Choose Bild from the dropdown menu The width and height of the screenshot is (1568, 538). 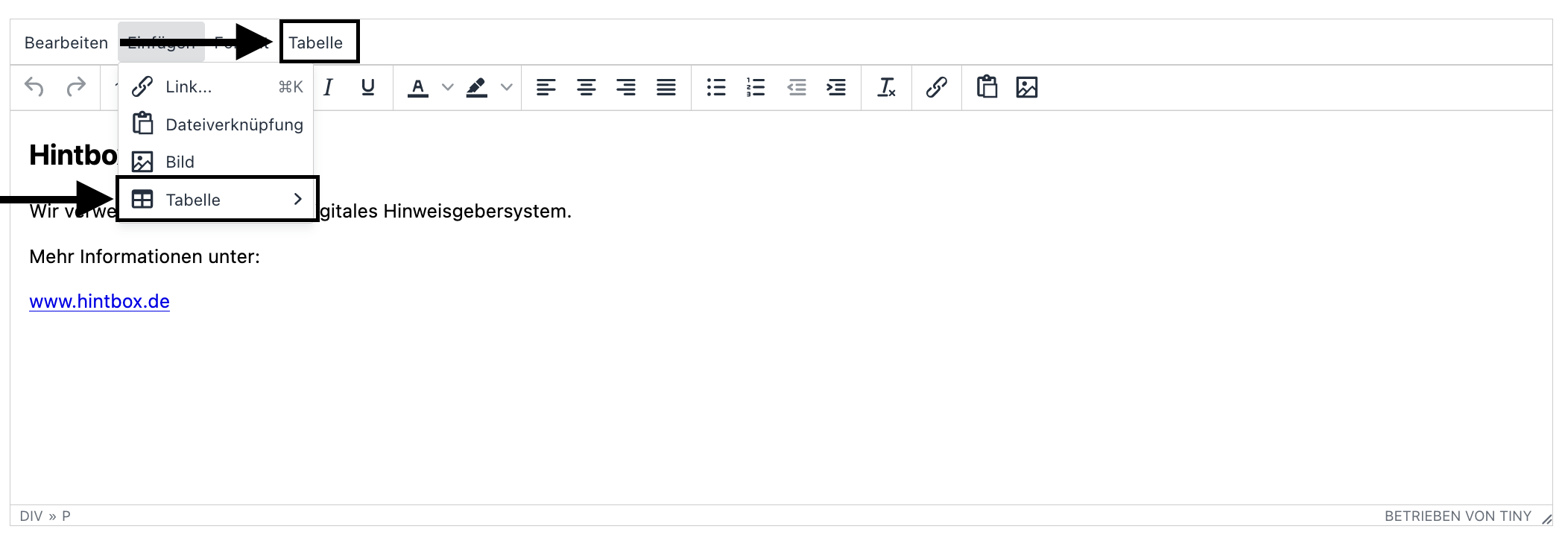click(x=216, y=162)
